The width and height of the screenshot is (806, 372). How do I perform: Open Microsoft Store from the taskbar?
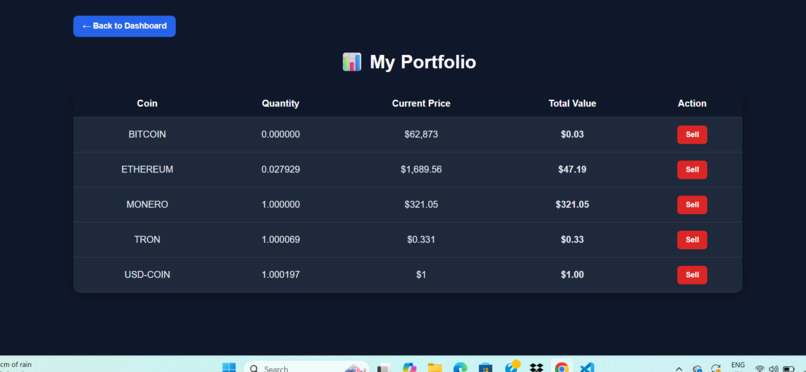485,368
